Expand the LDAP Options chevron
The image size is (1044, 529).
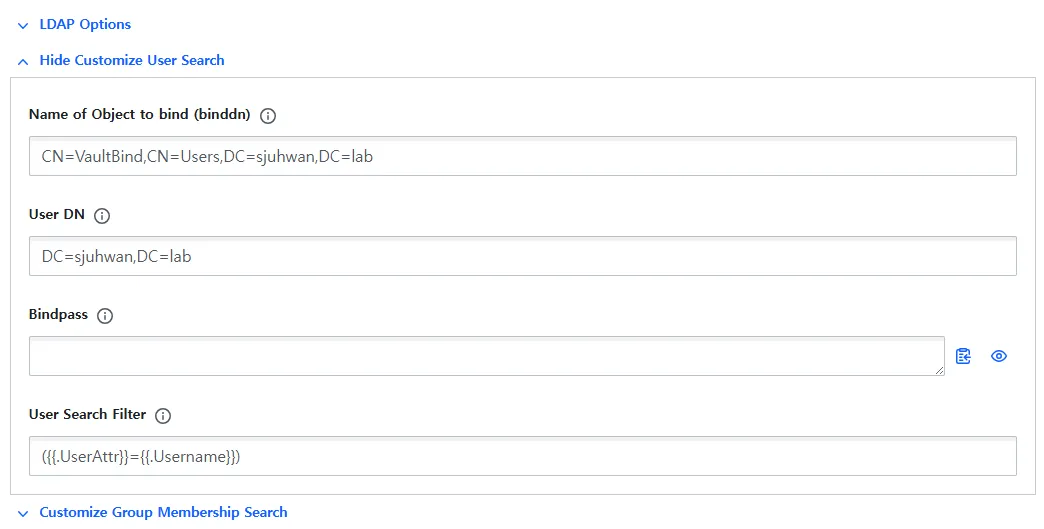click(x=23, y=25)
